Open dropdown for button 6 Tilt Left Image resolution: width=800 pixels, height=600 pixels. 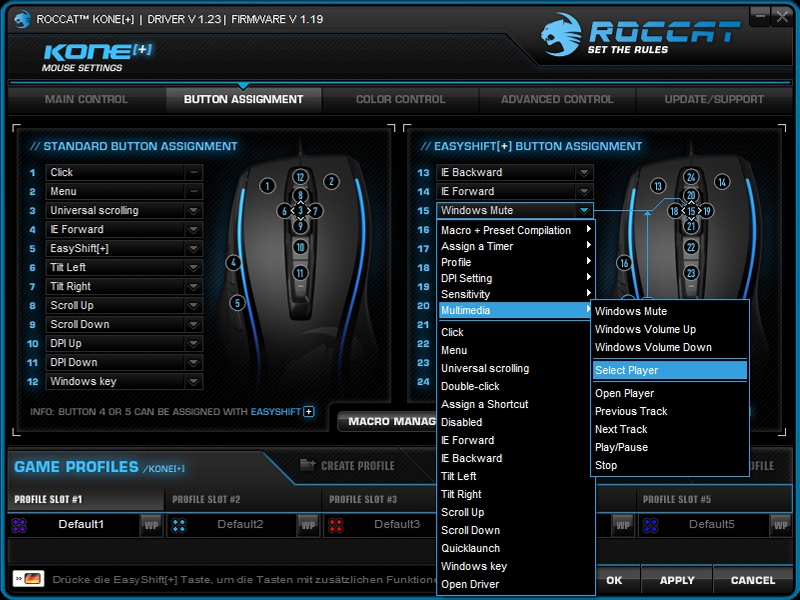point(193,267)
